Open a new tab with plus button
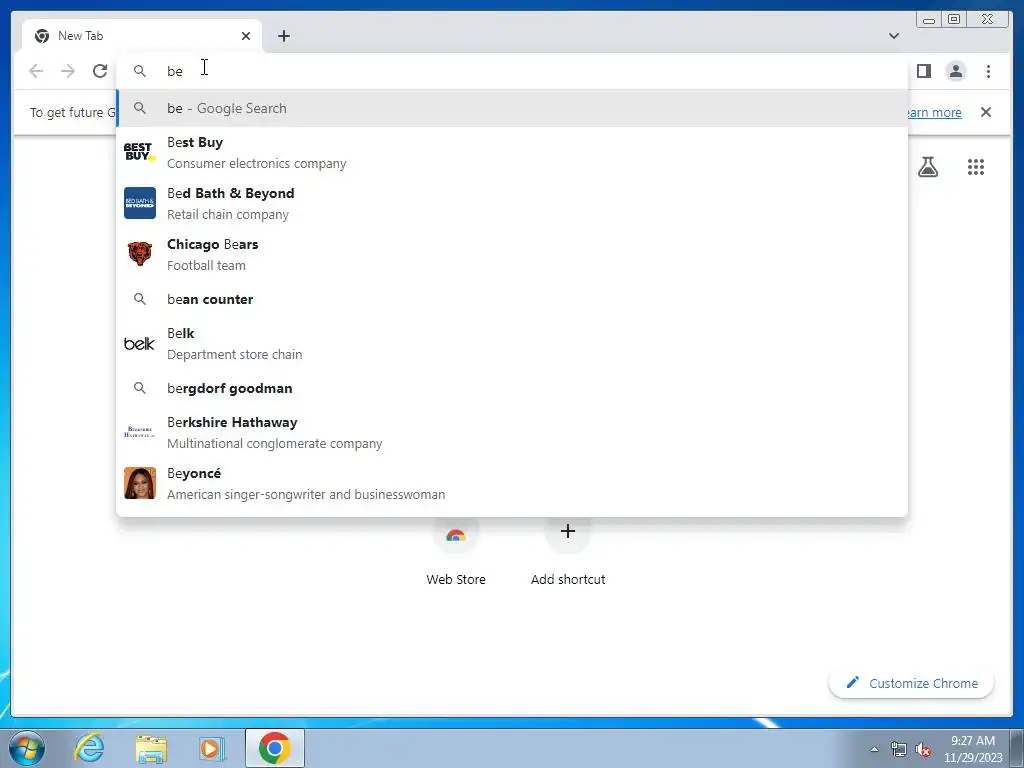Image resolution: width=1024 pixels, height=768 pixels. pos(283,36)
